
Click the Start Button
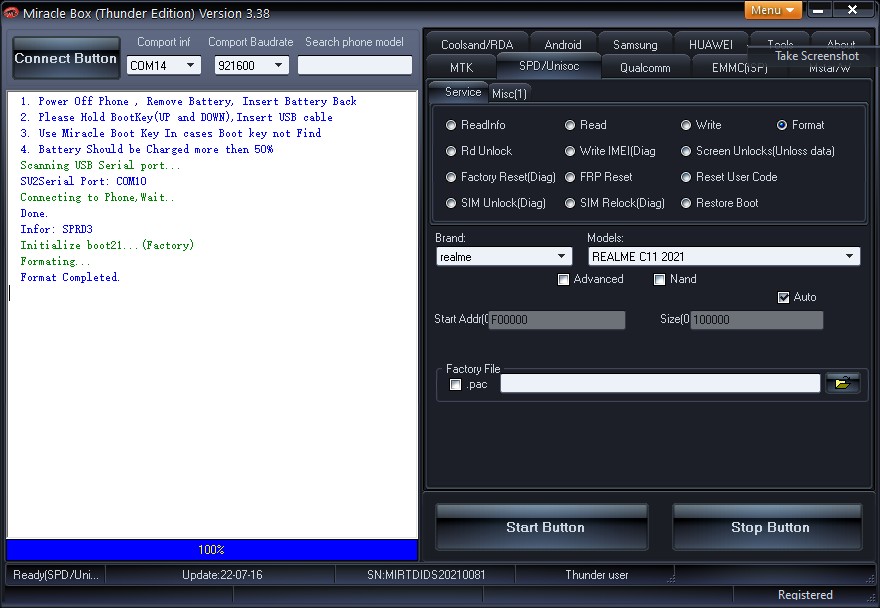pos(542,527)
